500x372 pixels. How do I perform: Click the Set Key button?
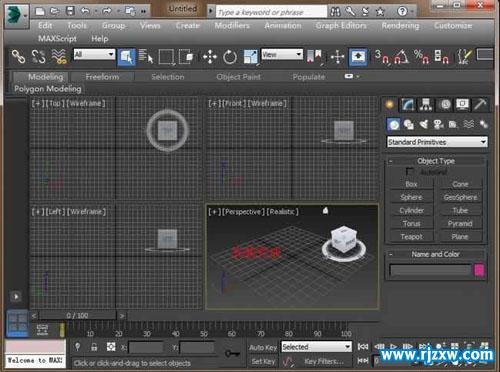pos(263,361)
